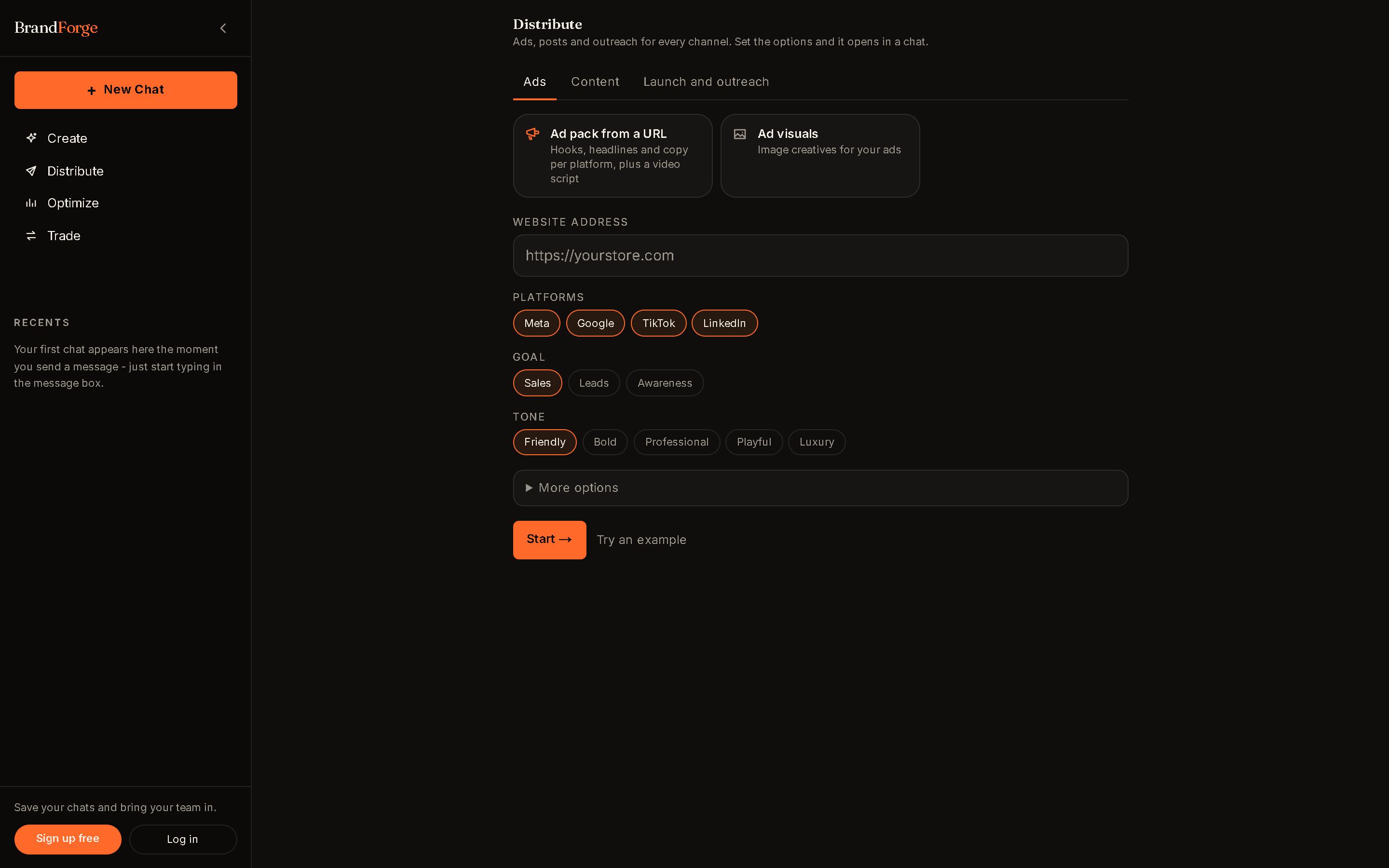
Task: Click the megaphone icon on Ad pack card
Action: click(532, 134)
